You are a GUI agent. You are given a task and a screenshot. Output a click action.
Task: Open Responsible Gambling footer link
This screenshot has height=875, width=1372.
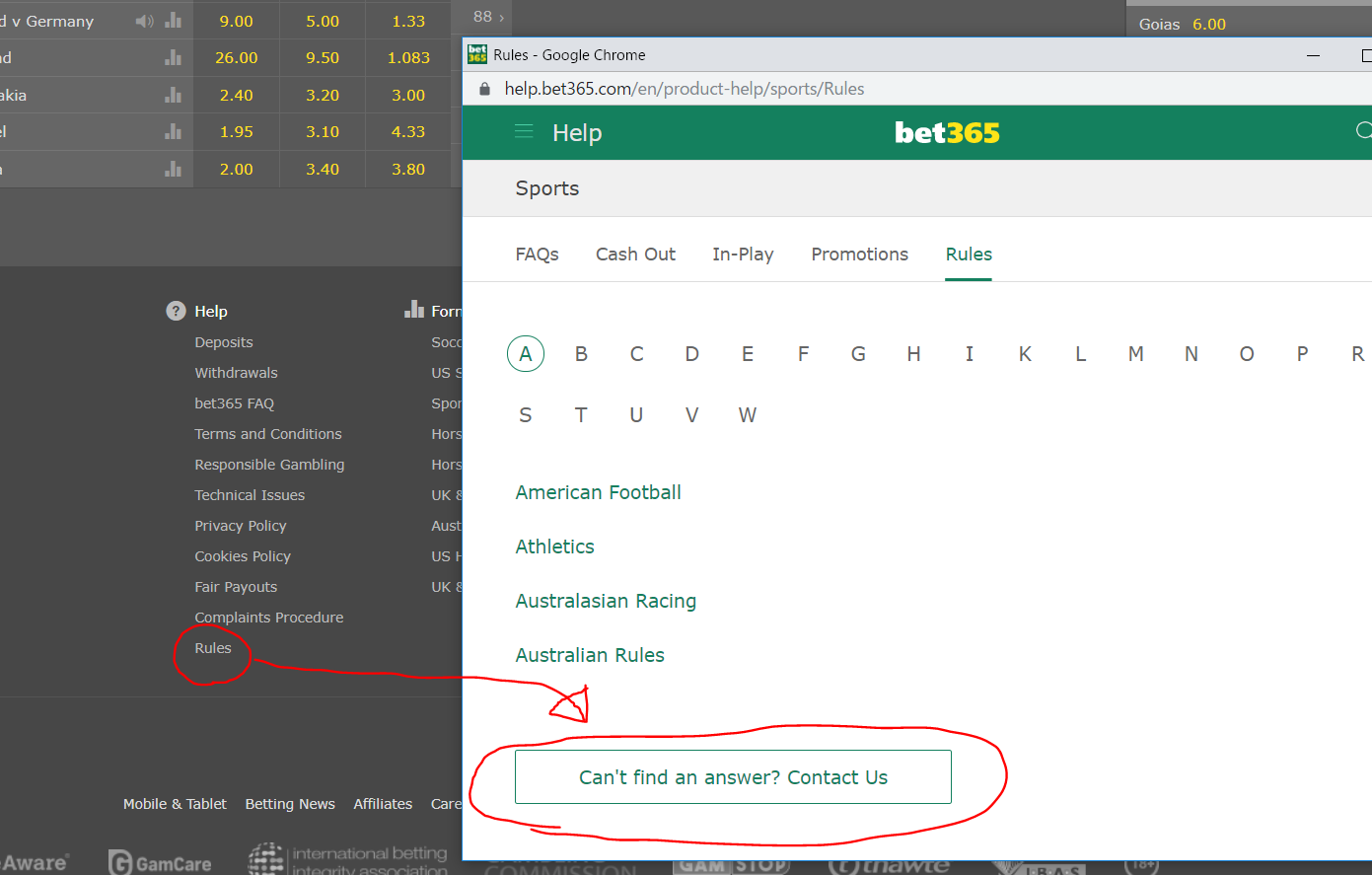pyautogui.click(x=269, y=465)
